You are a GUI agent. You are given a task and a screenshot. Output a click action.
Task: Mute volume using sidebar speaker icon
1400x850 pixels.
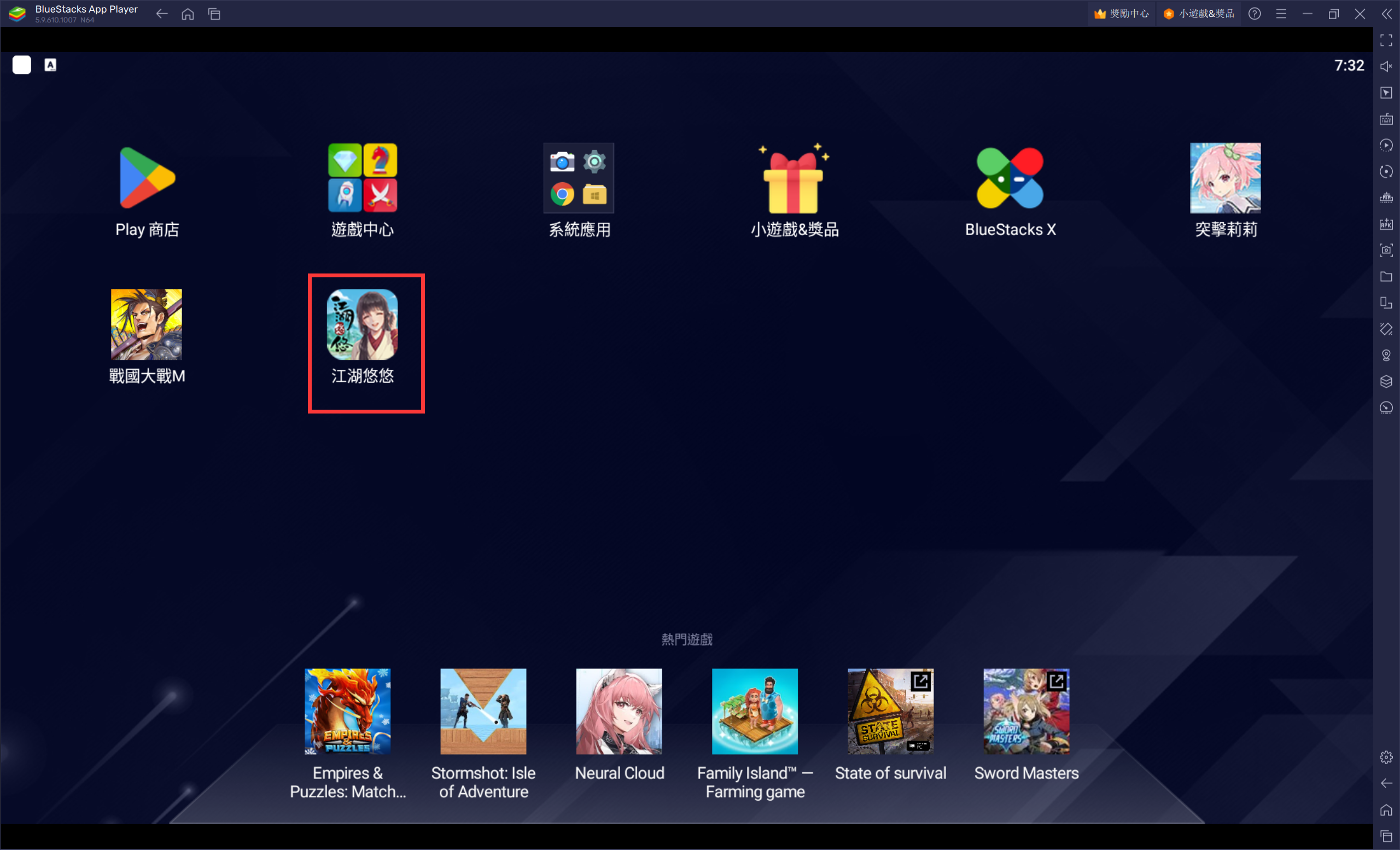[x=1386, y=67]
